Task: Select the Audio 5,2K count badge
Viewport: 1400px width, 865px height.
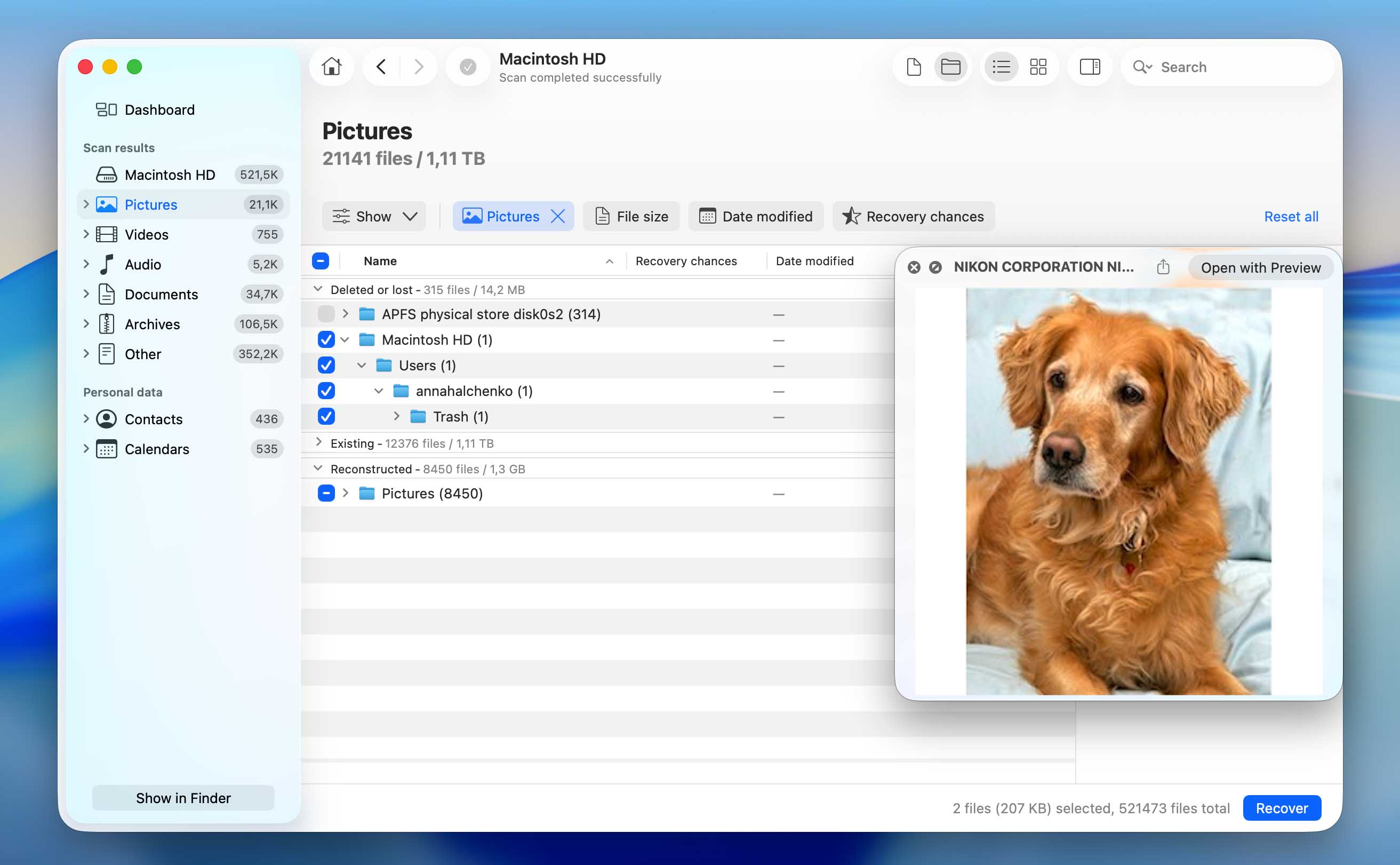Action: point(265,264)
